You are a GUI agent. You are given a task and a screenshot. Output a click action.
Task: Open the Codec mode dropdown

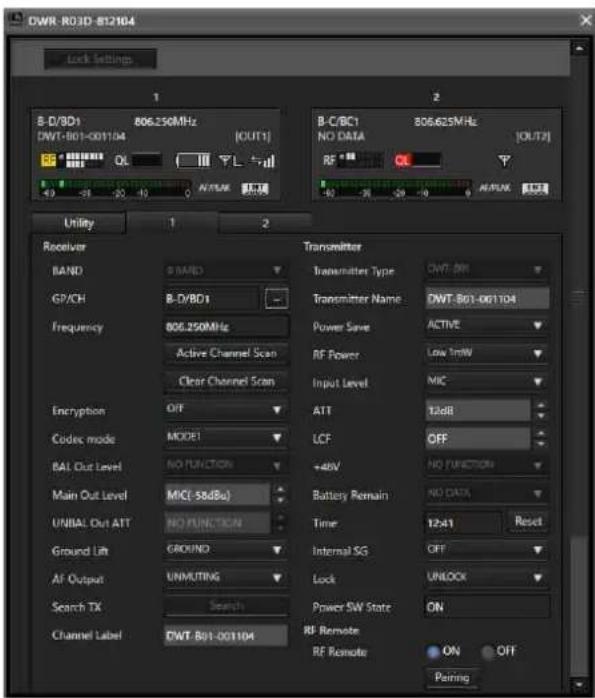[226, 437]
